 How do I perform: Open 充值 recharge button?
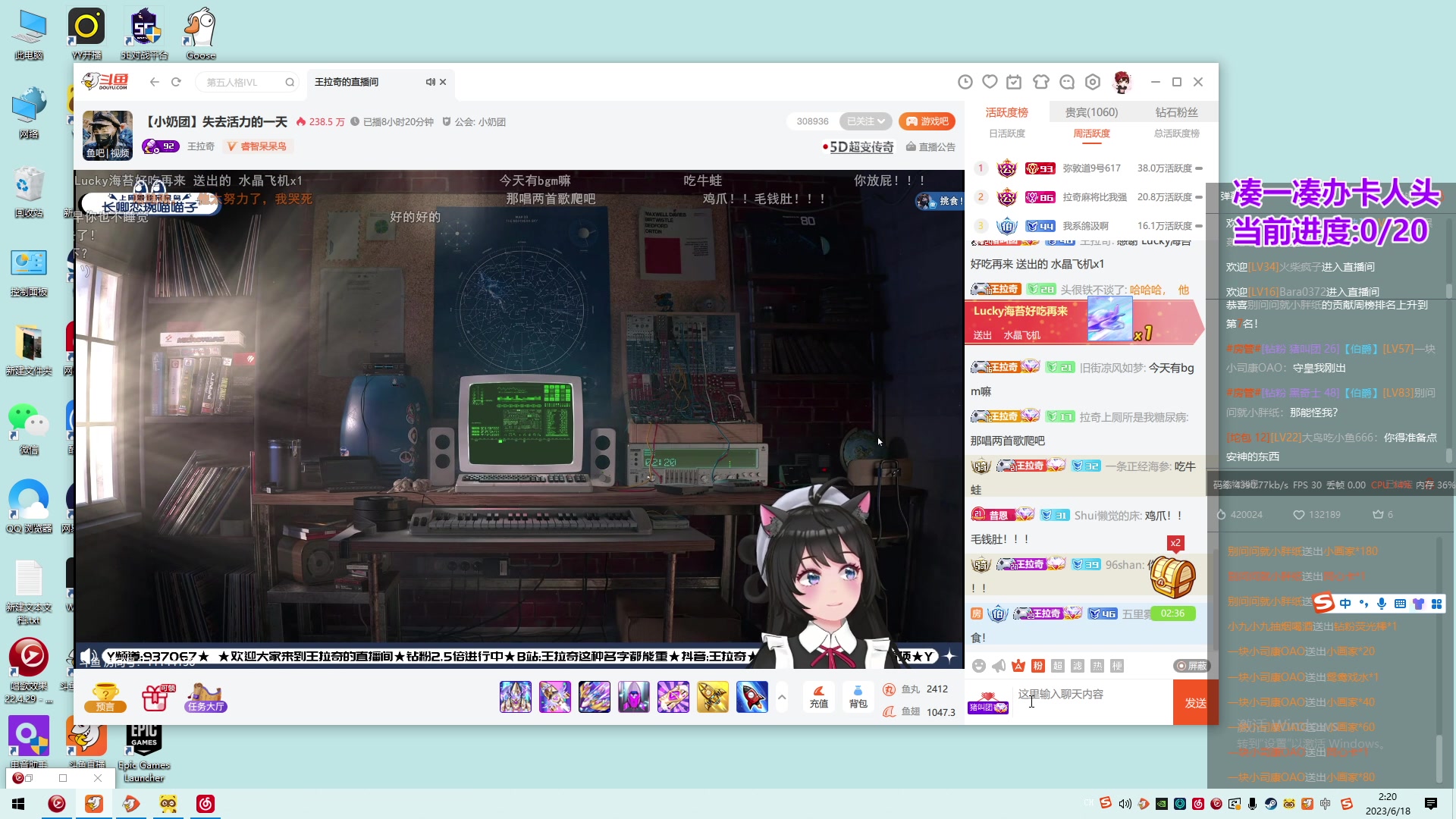(819, 697)
